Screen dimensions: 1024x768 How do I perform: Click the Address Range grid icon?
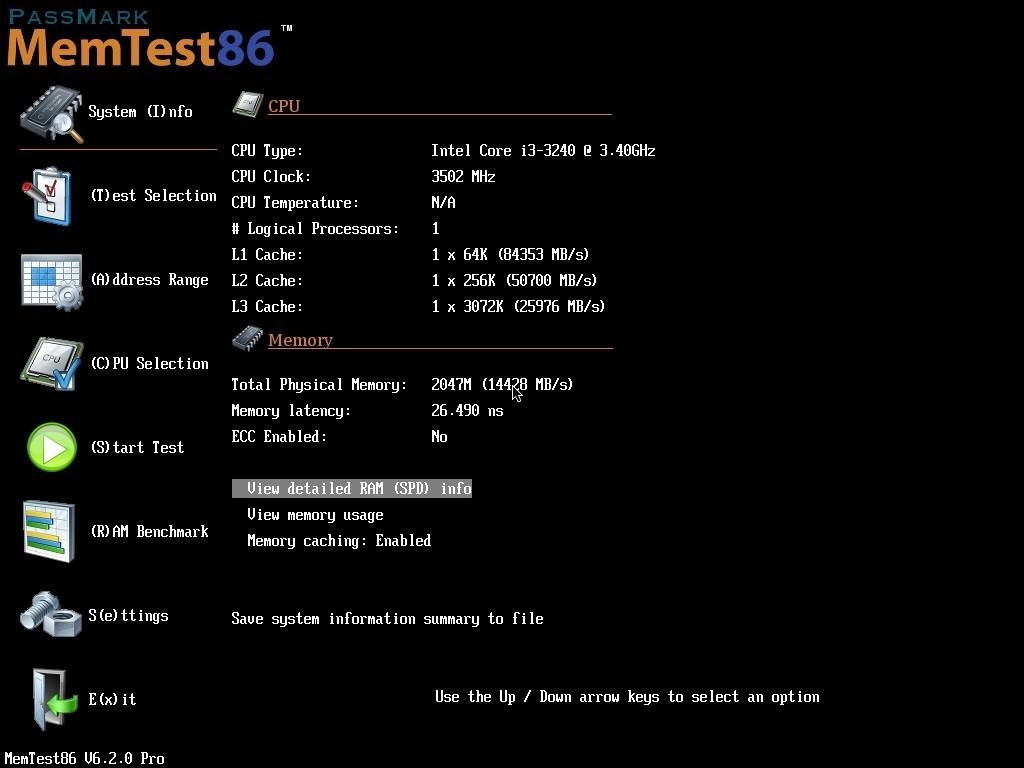(x=52, y=281)
